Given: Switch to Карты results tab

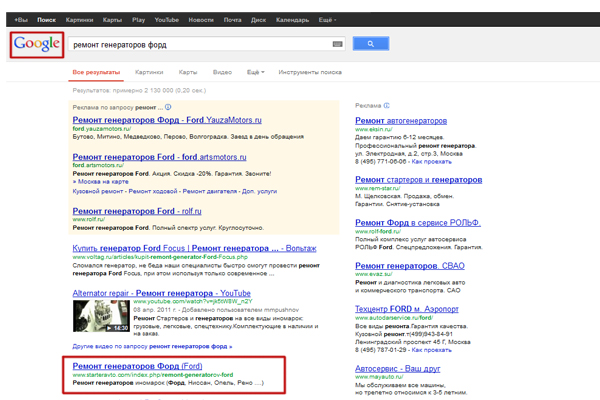Looking at the screenshot, I should (x=188, y=72).
